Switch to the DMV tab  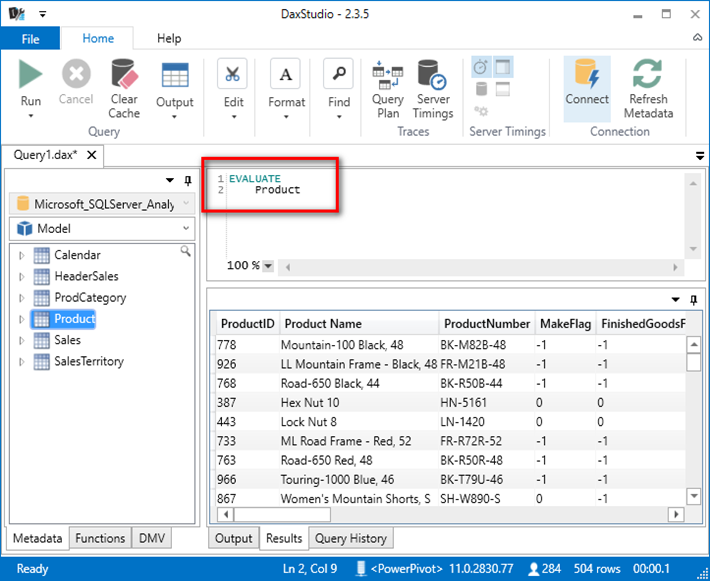coord(152,538)
